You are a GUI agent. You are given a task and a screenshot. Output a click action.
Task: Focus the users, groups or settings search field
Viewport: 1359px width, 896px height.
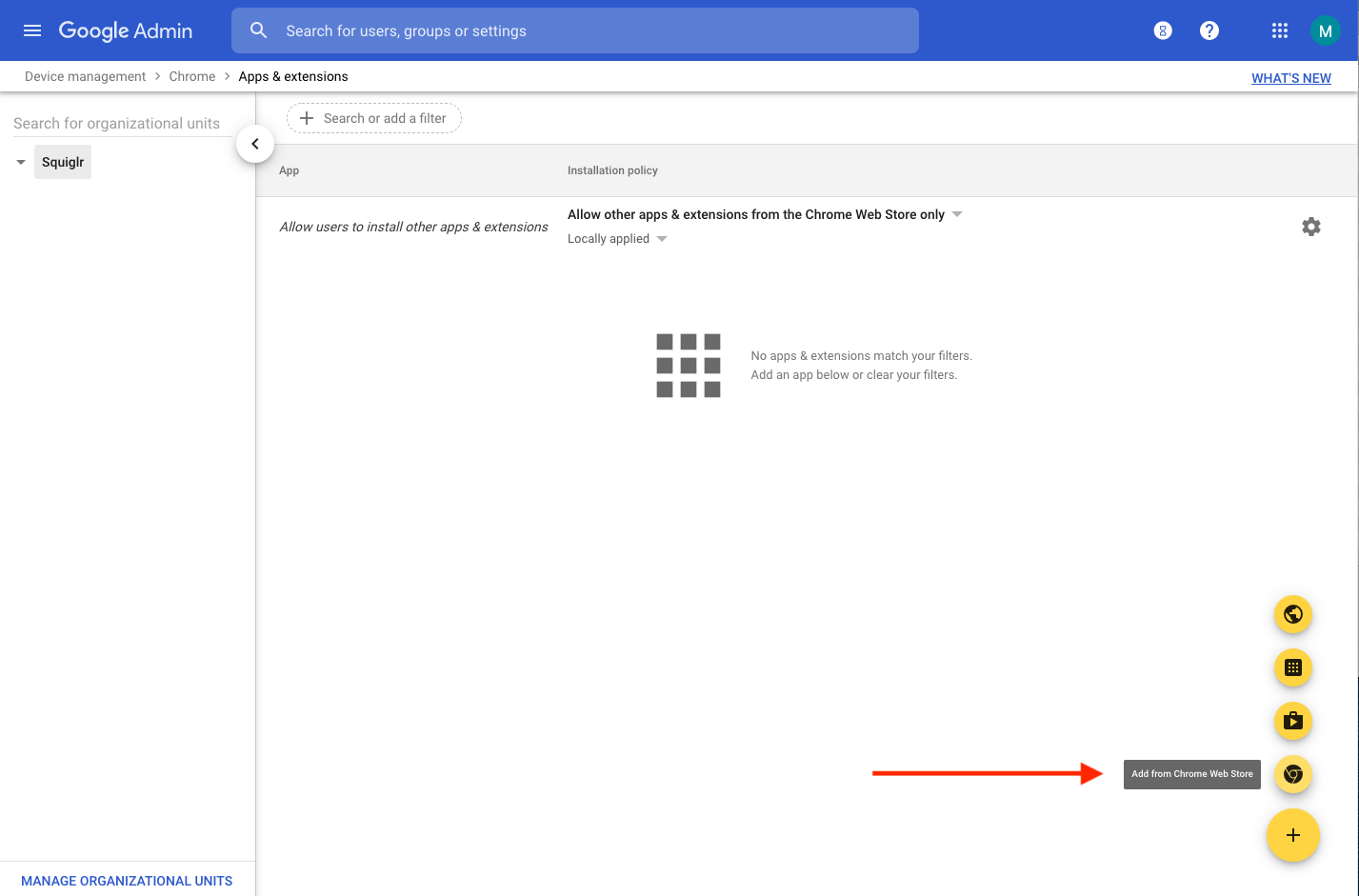[x=575, y=30]
